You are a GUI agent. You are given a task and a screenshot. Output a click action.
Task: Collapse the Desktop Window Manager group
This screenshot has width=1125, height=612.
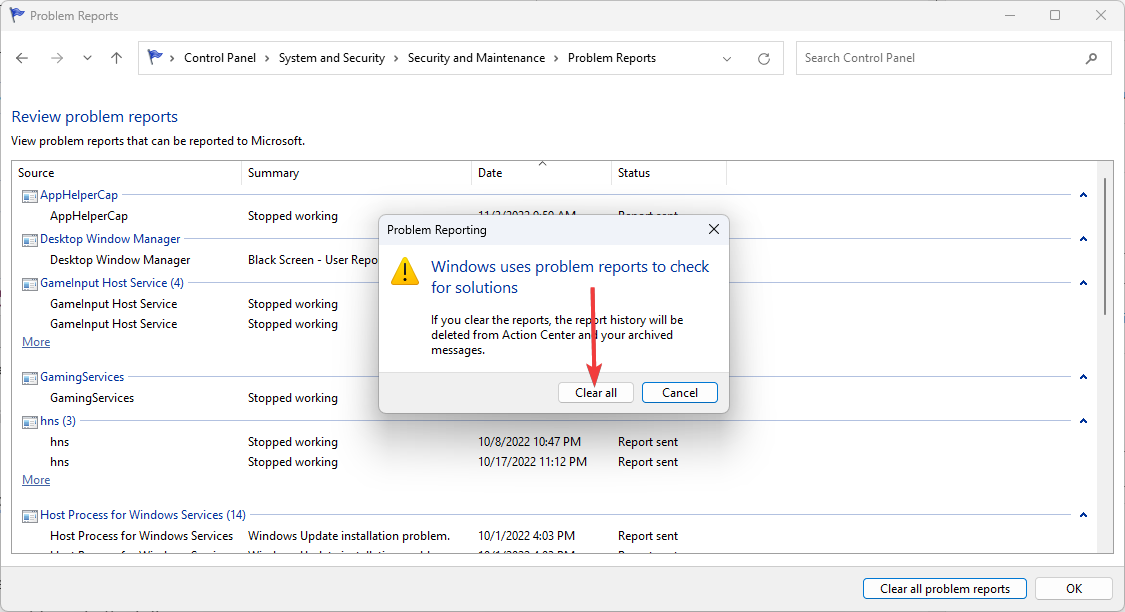point(1083,239)
